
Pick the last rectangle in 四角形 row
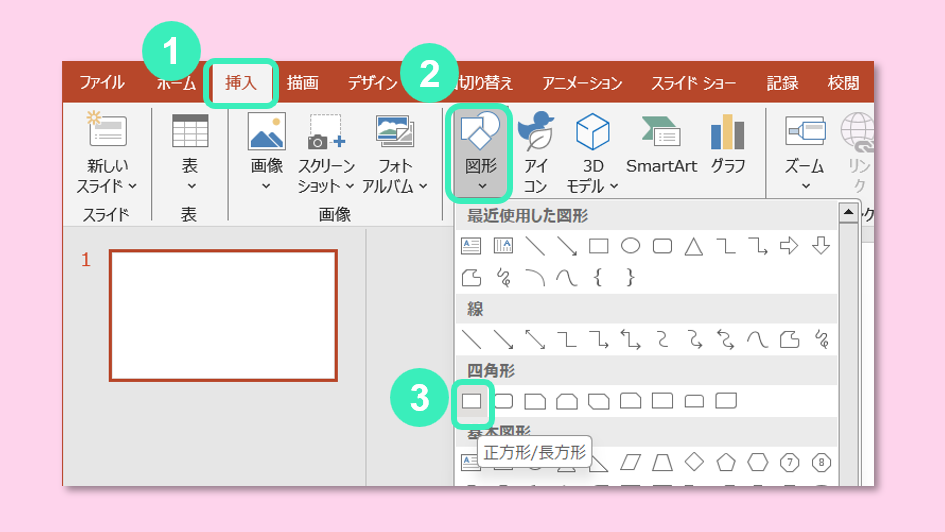coord(726,401)
